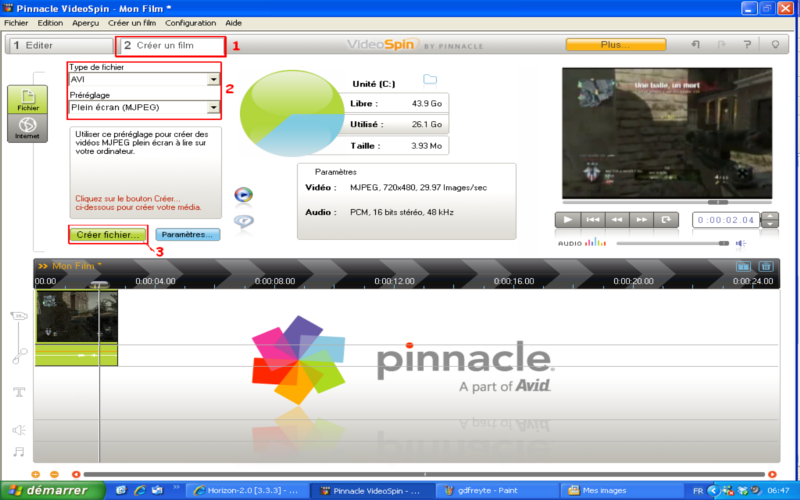Select the Fichier output option
The width and height of the screenshot is (800, 500).
[28, 99]
